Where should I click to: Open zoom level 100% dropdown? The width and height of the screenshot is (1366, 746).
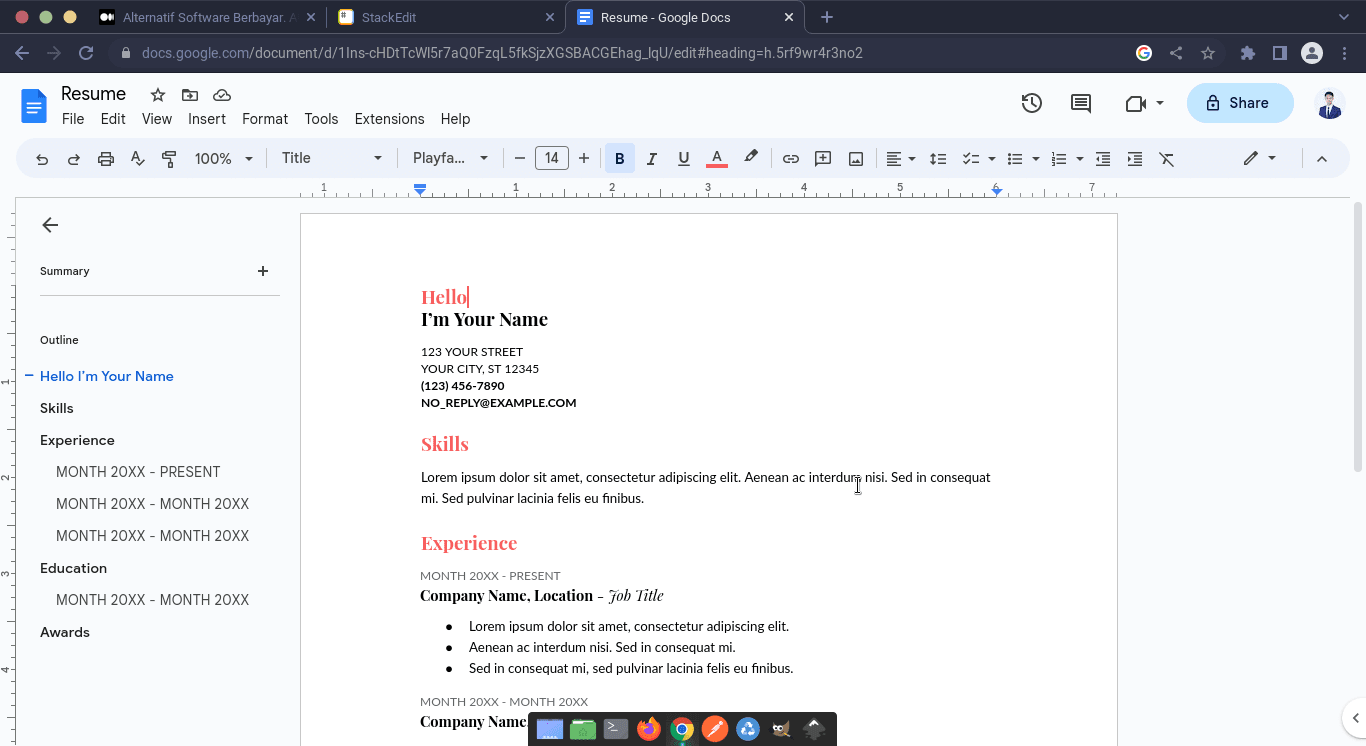click(224, 159)
